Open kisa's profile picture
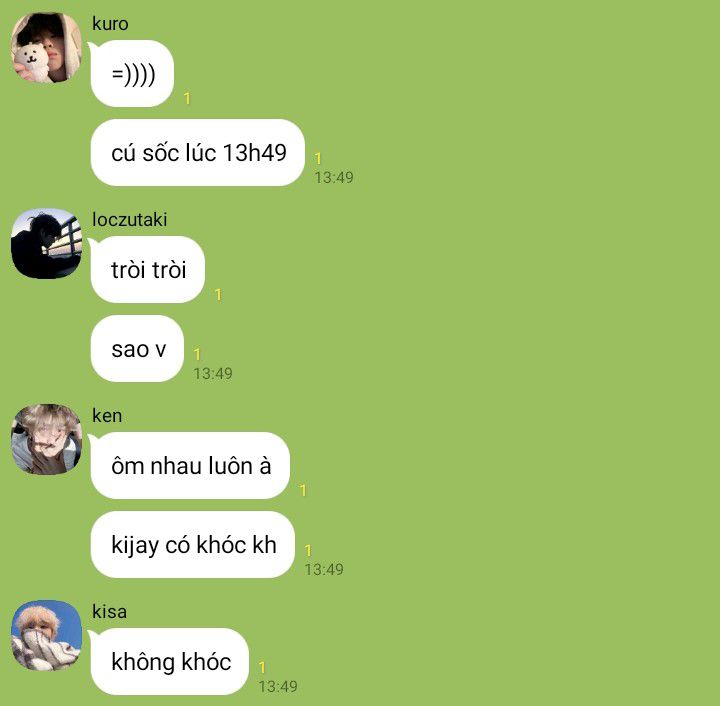 [46, 635]
